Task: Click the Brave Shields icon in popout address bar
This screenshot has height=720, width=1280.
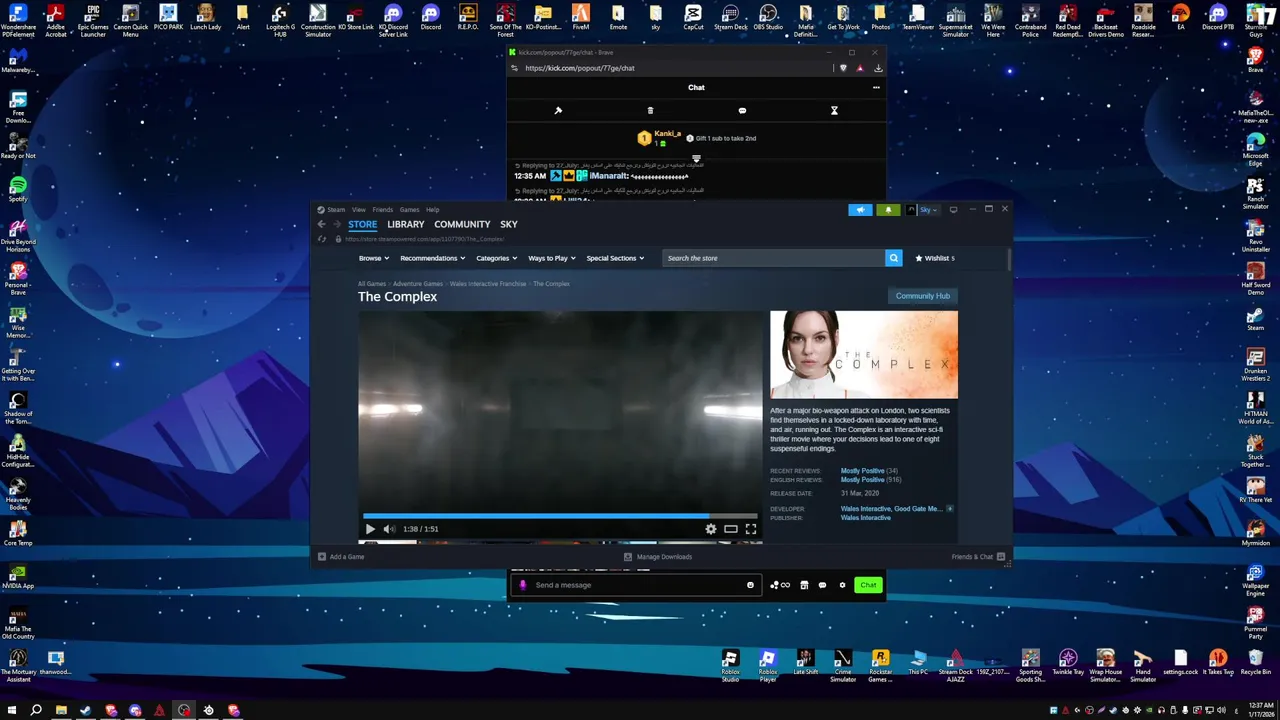Action: (x=843, y=68)
